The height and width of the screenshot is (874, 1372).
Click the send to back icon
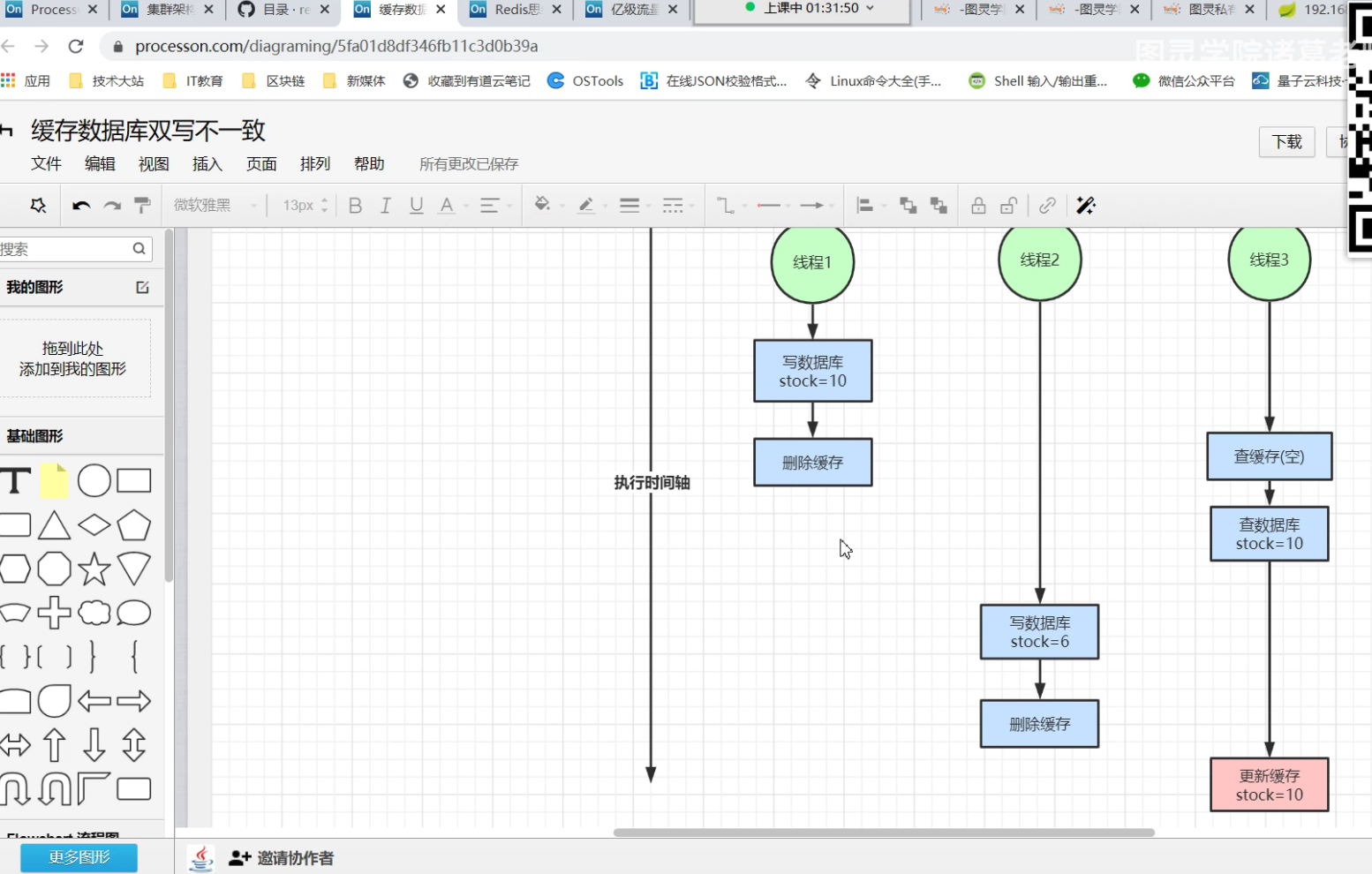coord(939,206)
